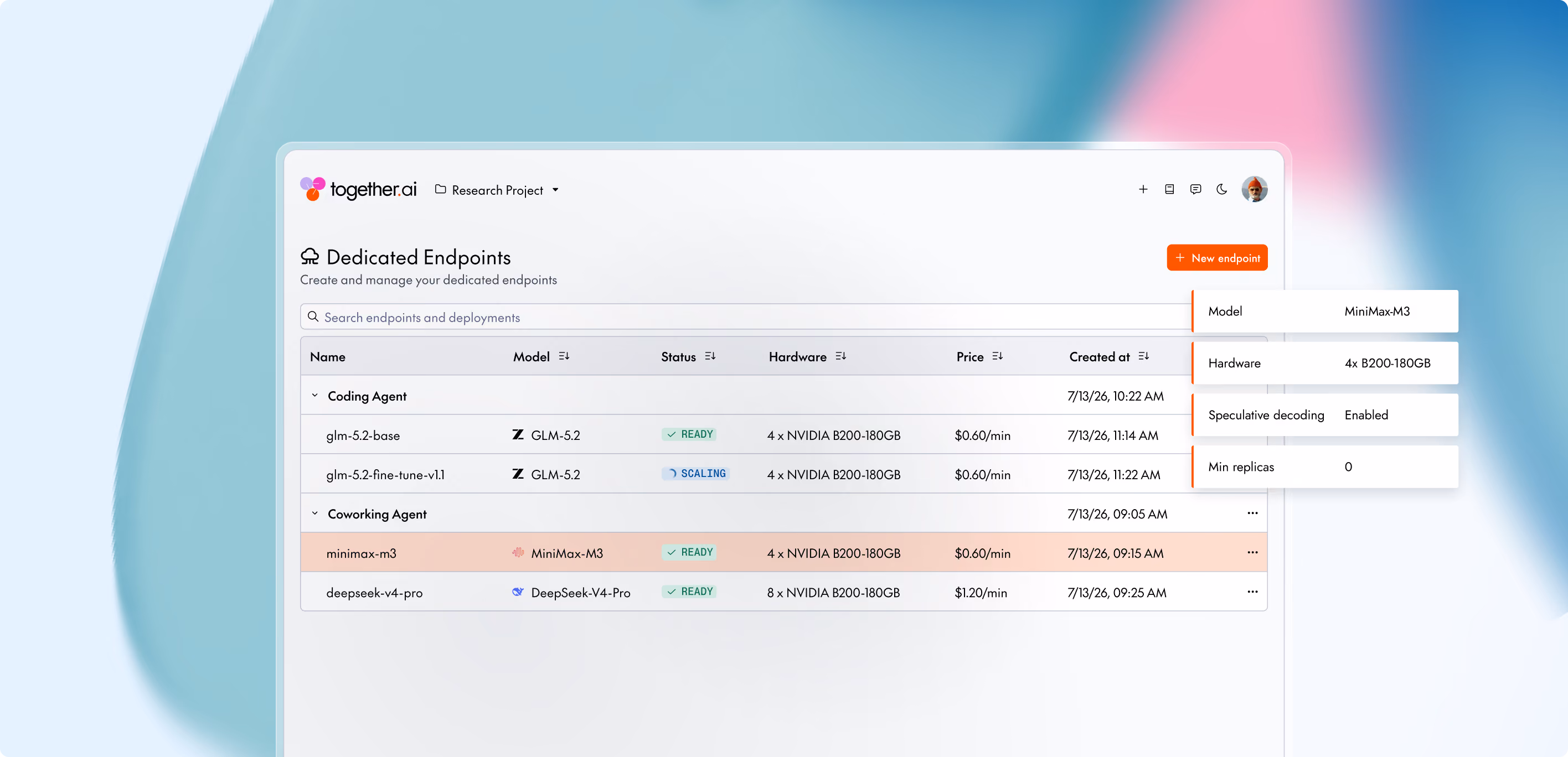
Task: Open more options for deepseek-v4-pro
Action: pos(1252,592)
